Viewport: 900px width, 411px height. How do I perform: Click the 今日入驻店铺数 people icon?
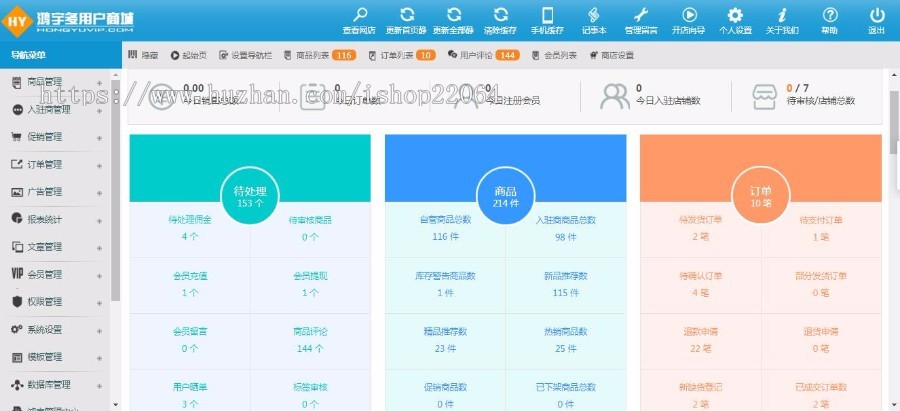coord(615,96)
